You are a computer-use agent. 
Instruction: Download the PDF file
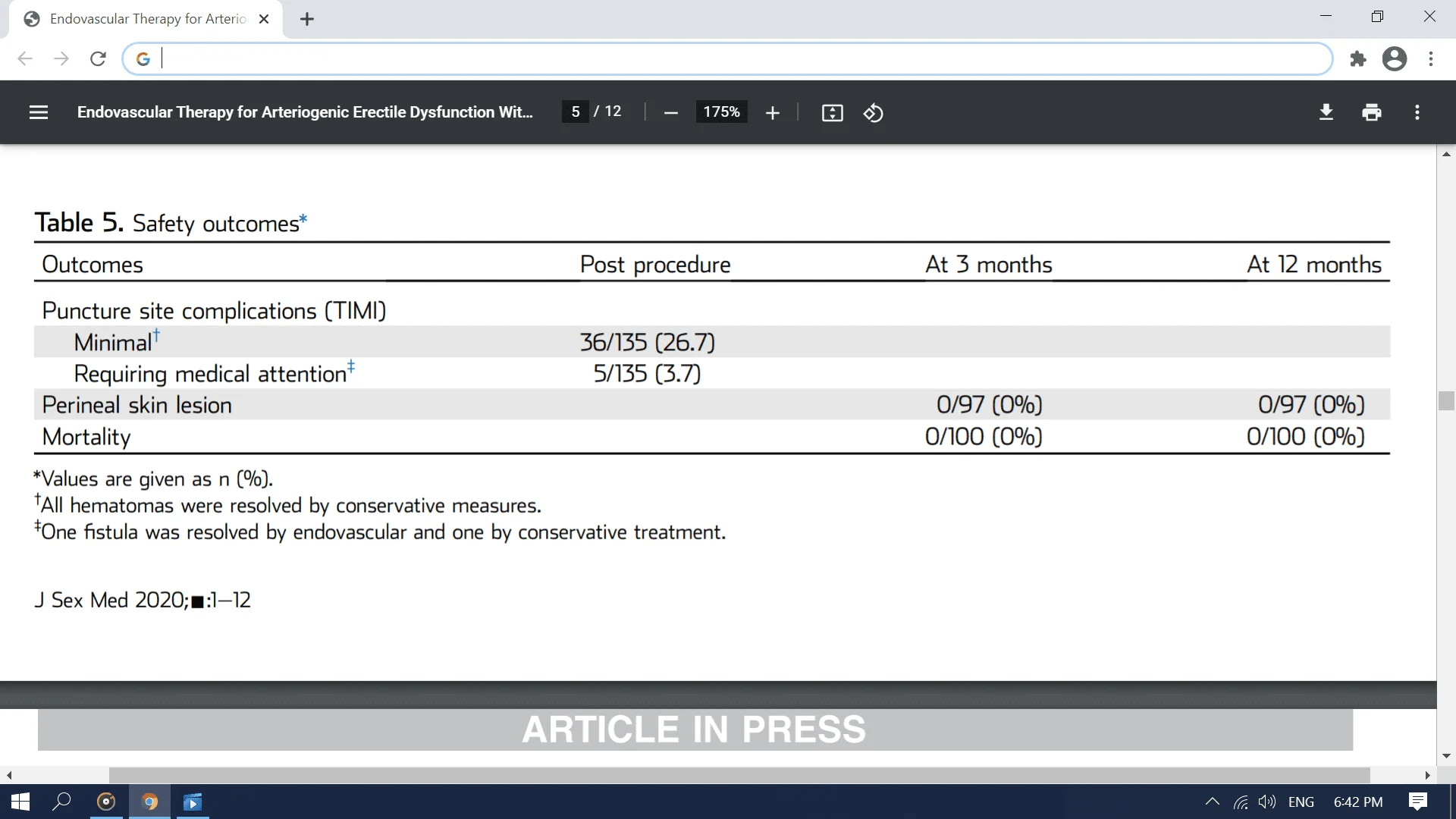(1326, 112)
